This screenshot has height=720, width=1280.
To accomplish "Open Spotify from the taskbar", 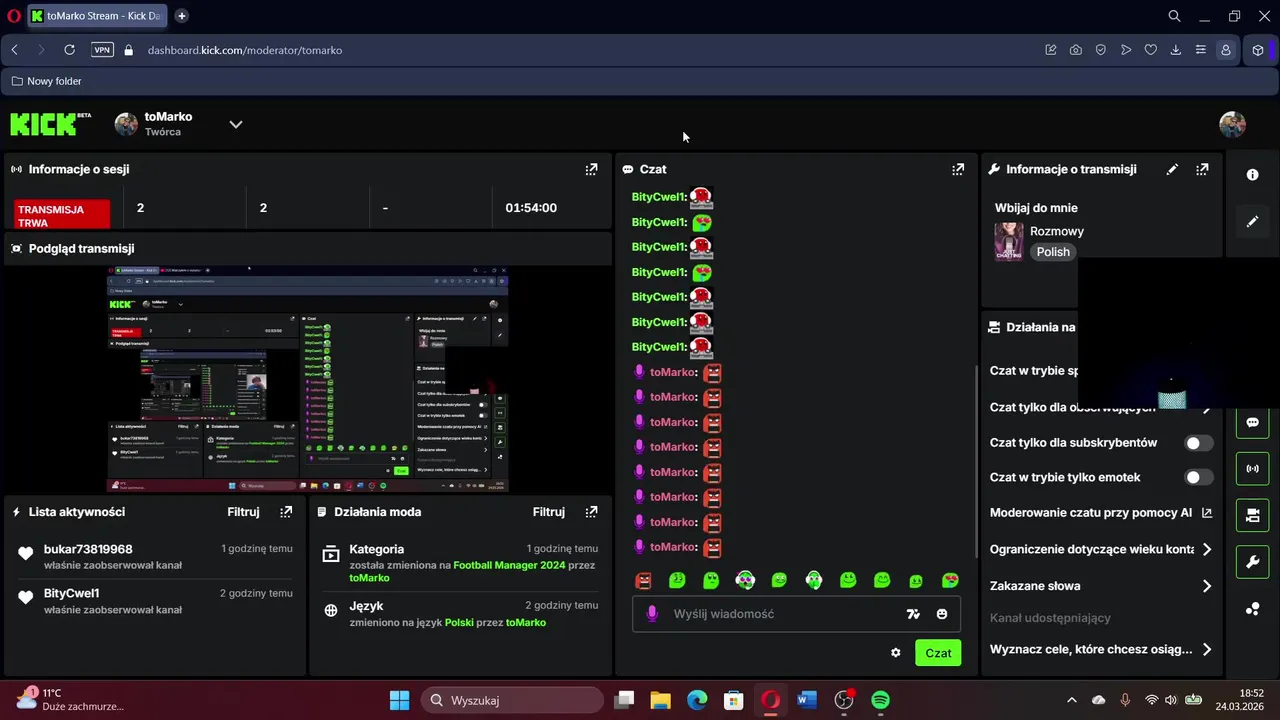I will click(x=880, y=700).
